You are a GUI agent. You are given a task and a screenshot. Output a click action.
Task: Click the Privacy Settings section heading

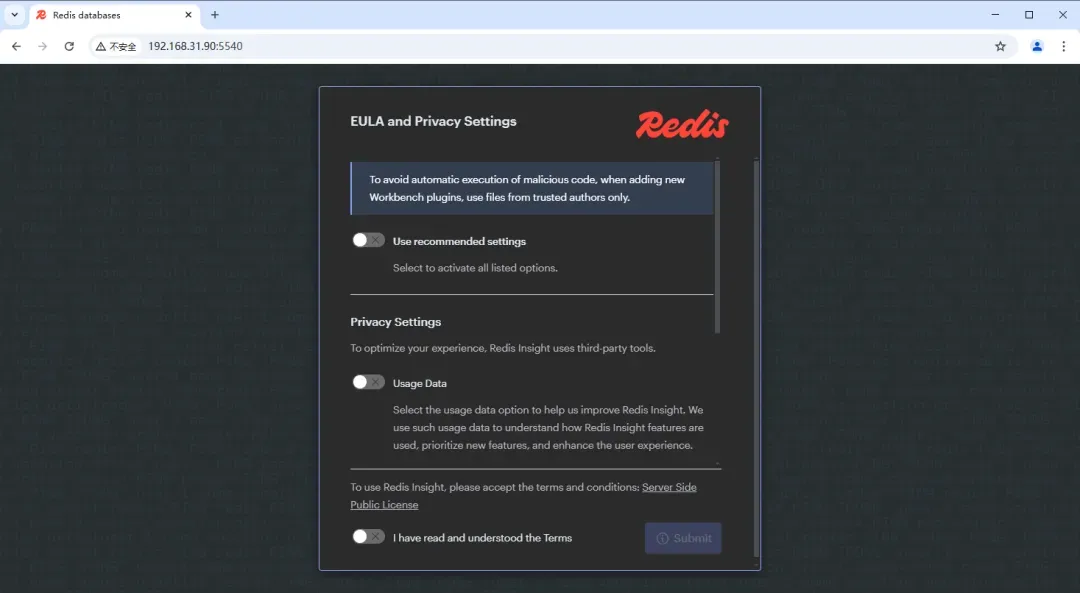395,322
